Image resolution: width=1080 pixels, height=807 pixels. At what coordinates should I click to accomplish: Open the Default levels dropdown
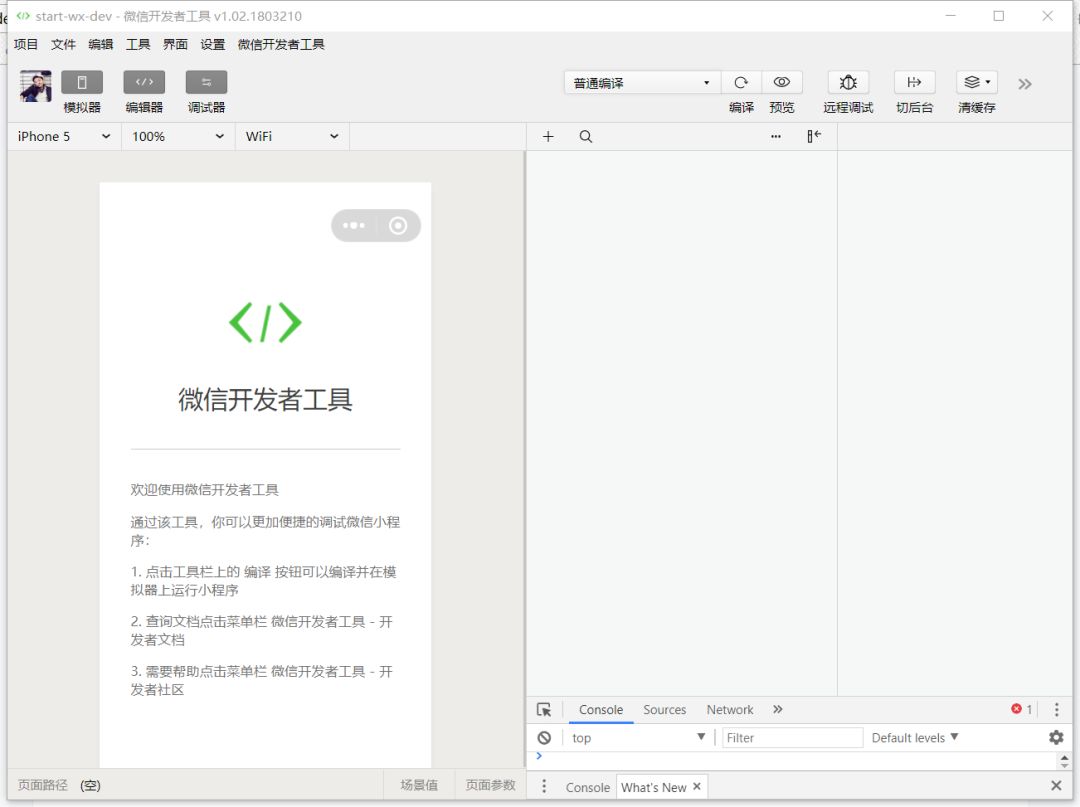915,737
